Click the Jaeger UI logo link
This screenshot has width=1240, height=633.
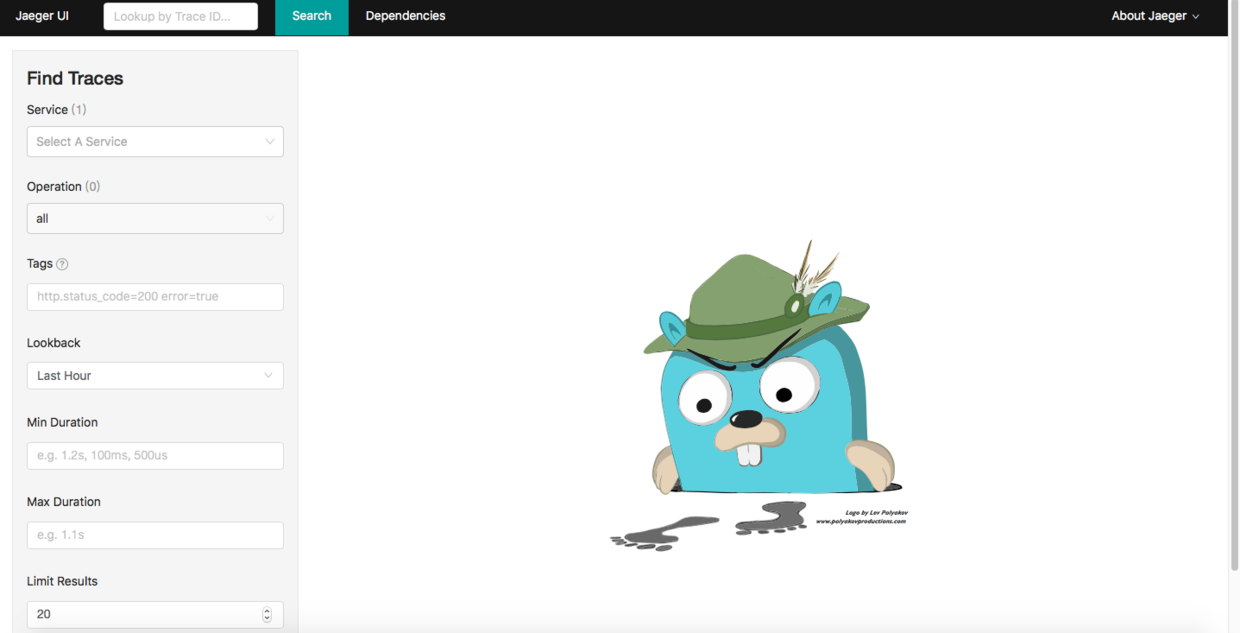42,16
